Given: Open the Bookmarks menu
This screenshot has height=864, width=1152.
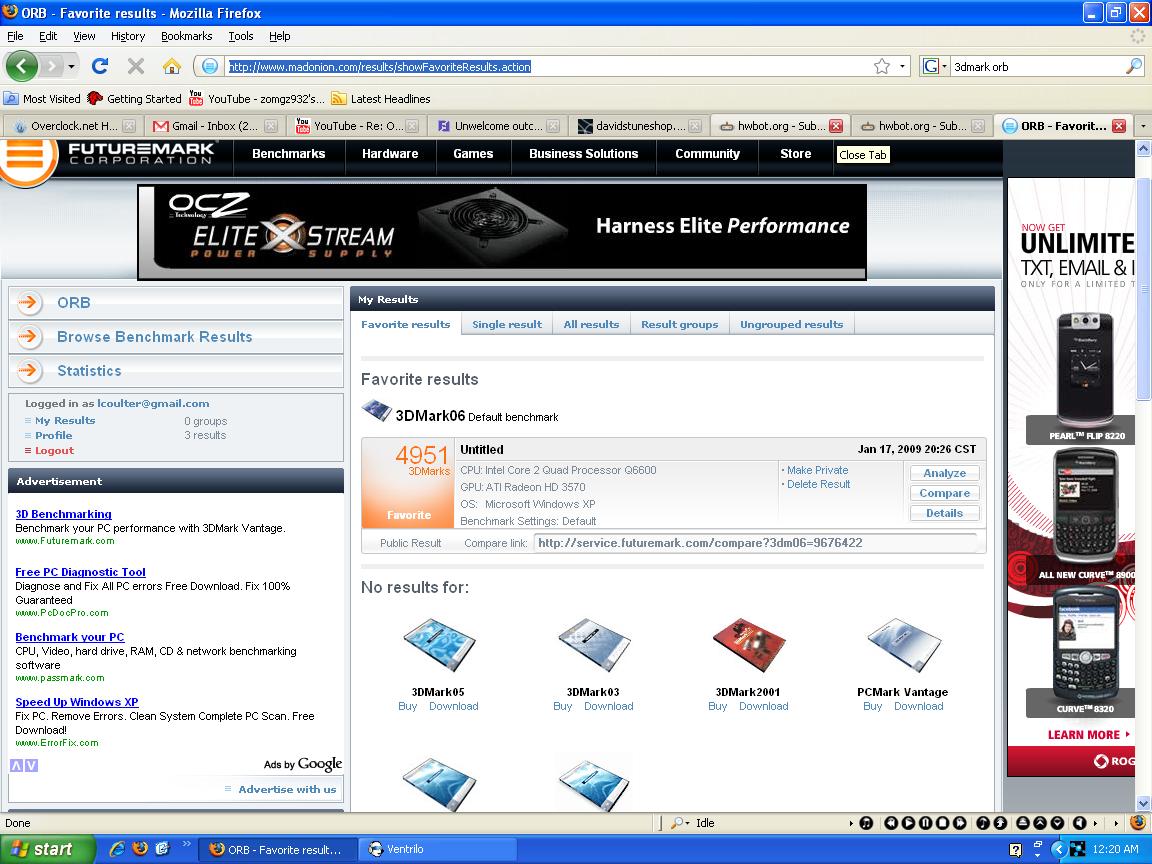Looking at the screenshot, I should 187,36.
